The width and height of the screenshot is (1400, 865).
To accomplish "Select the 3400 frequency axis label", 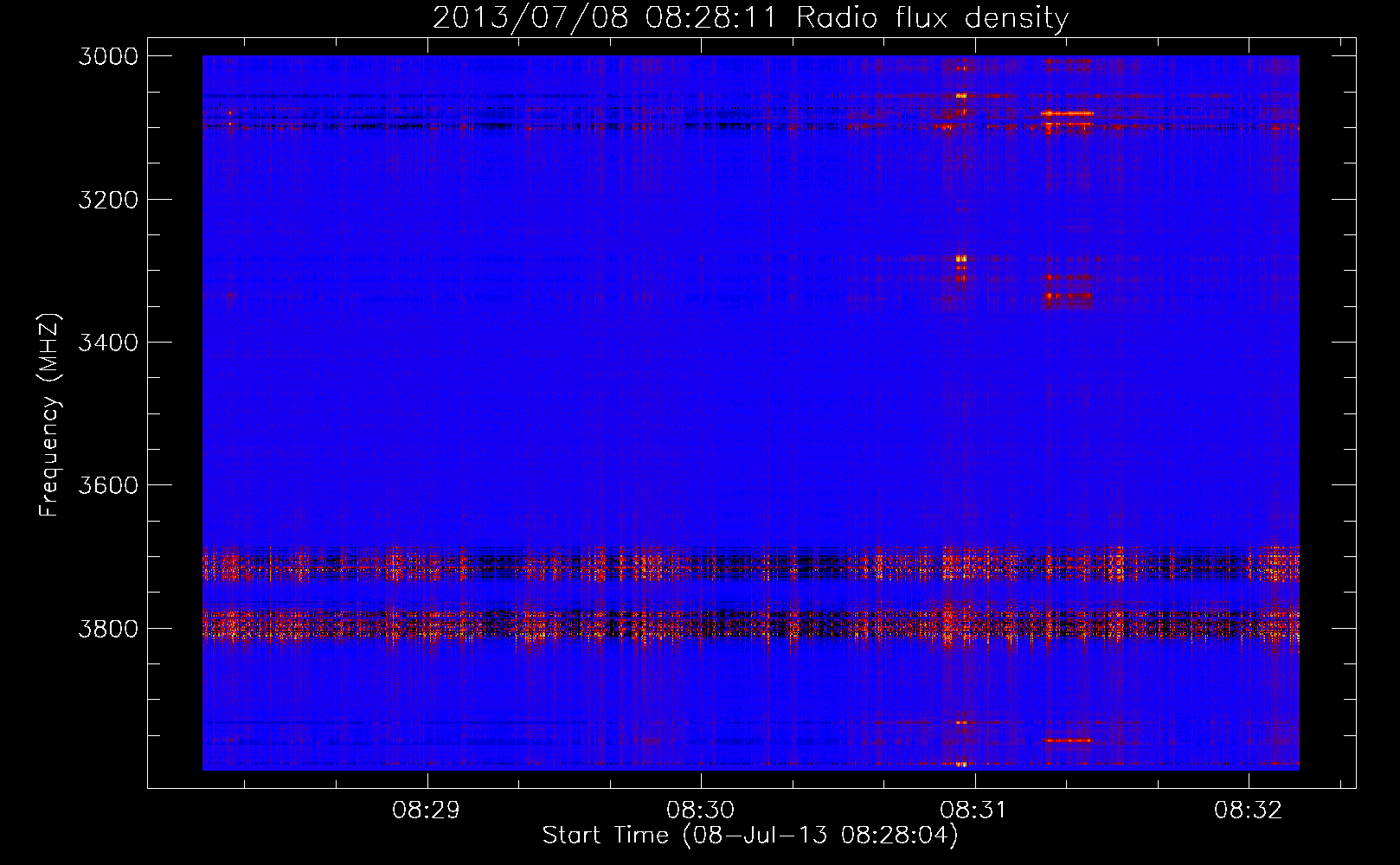I will pos(108,343).
